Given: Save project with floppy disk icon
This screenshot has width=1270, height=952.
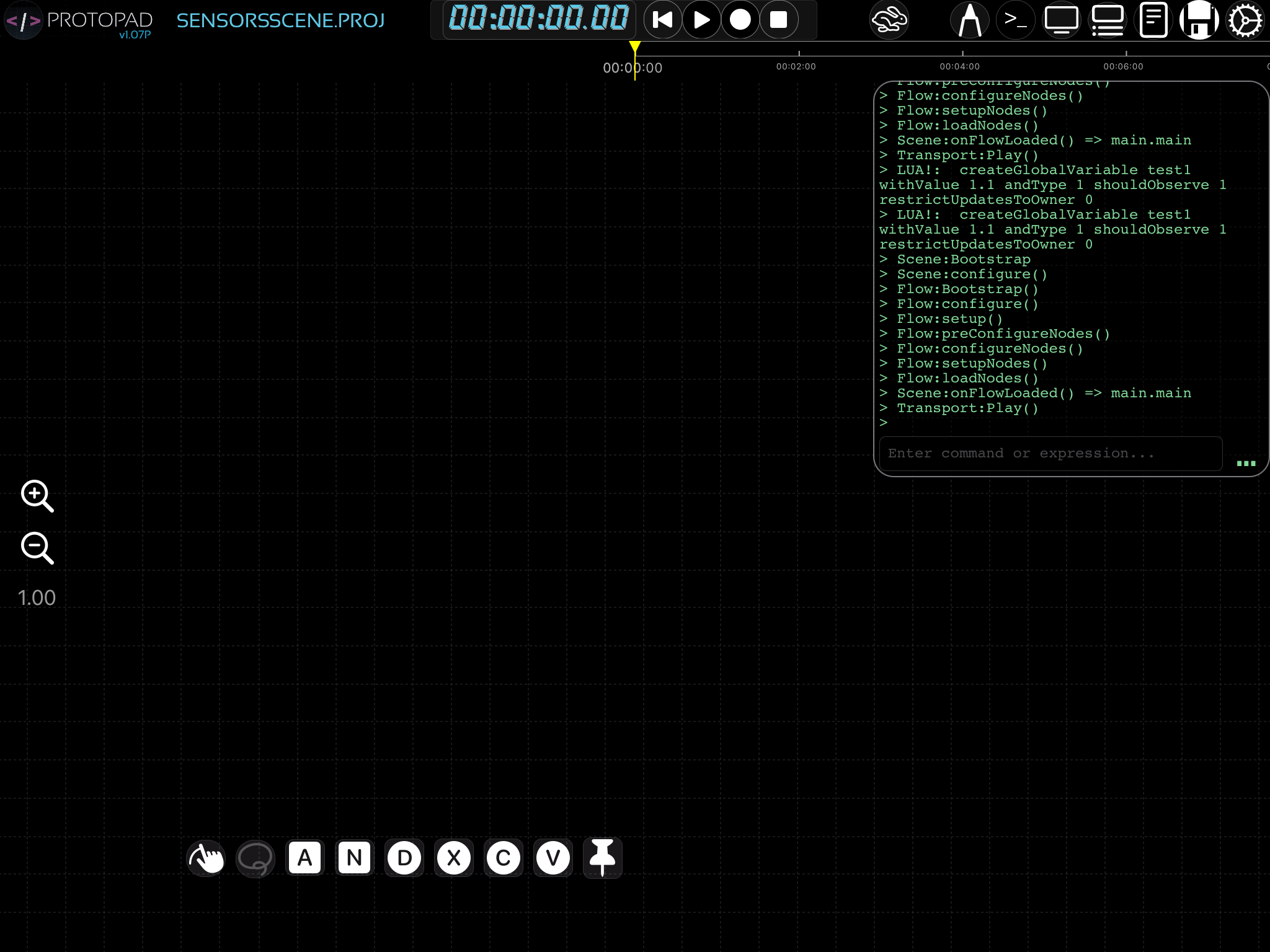Looking at the screenshot, I should click(1199, 20).
